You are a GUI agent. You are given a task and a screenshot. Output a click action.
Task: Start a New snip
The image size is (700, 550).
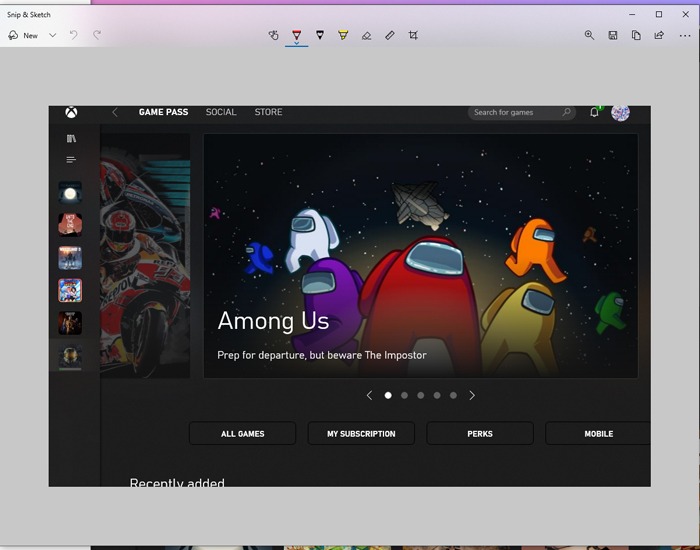click(x=23, y=35)
